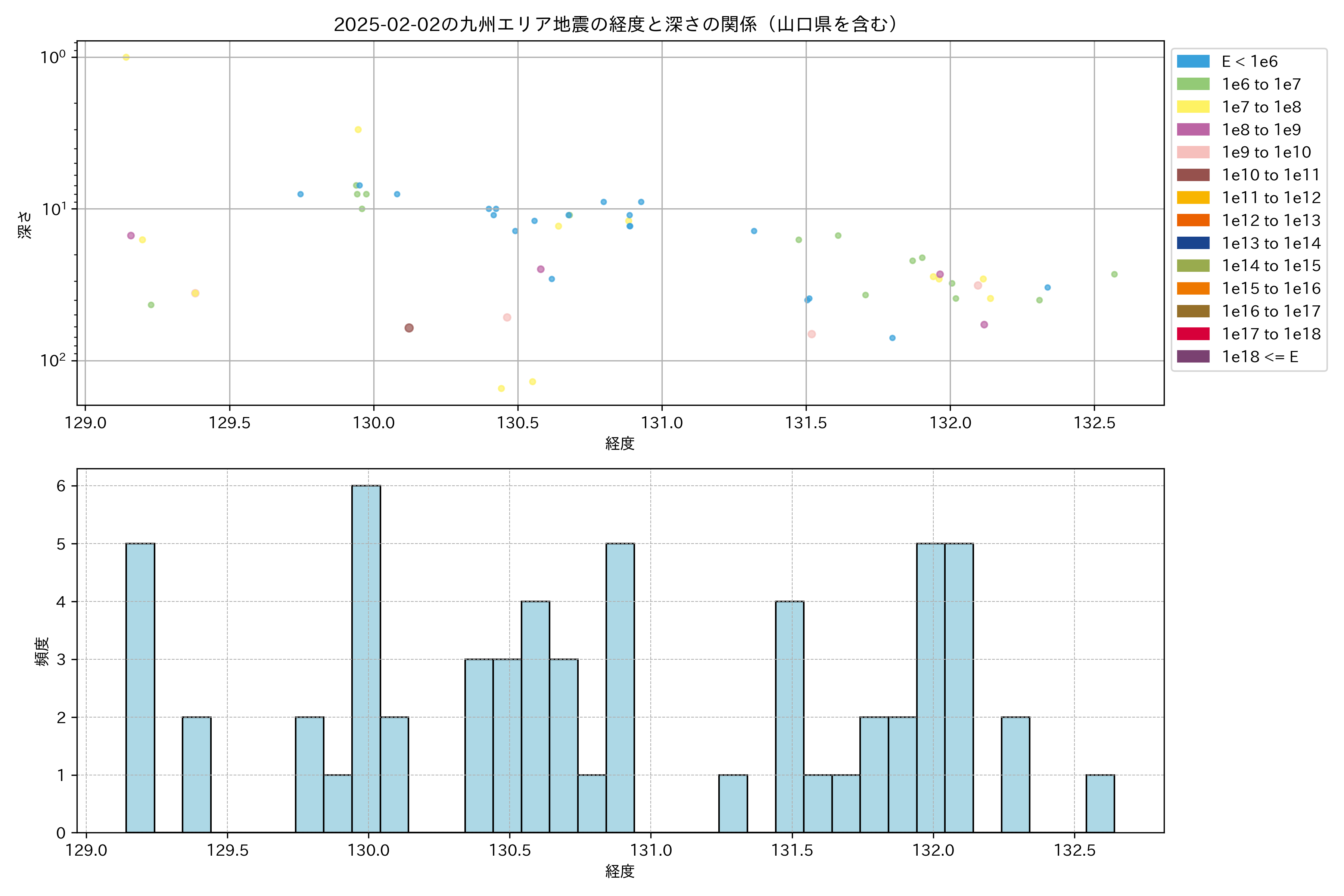Click the brown scatter point near longitude 130.1
This screenshot has height=896, width=1344.
[x=409, y=328]
